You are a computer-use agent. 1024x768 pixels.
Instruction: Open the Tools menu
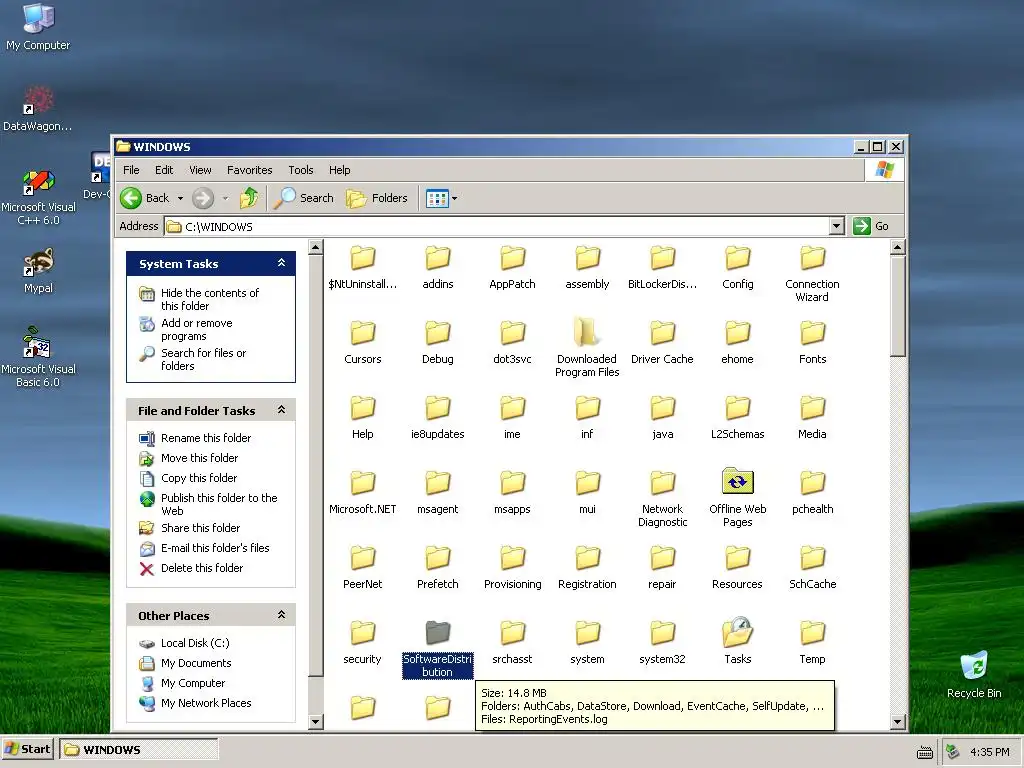(300, 170)
